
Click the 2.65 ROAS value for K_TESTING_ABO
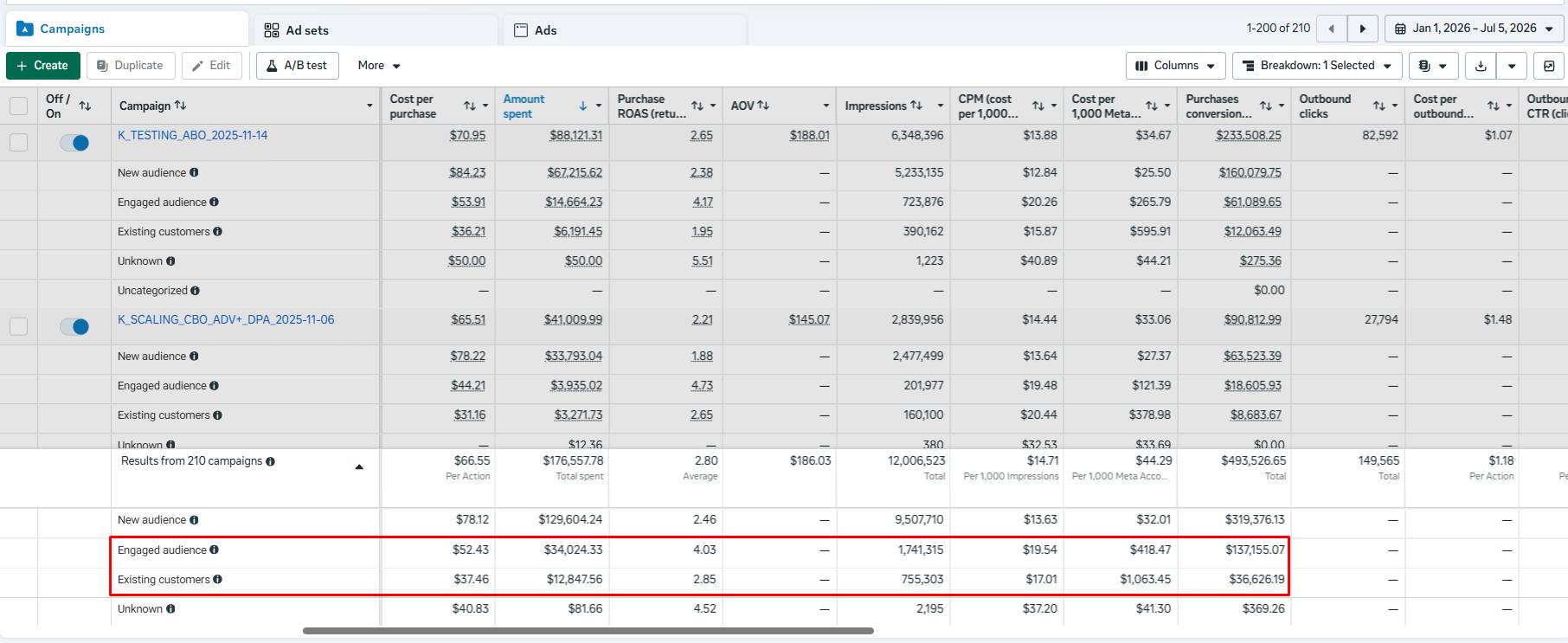click(x=702, y=136)
